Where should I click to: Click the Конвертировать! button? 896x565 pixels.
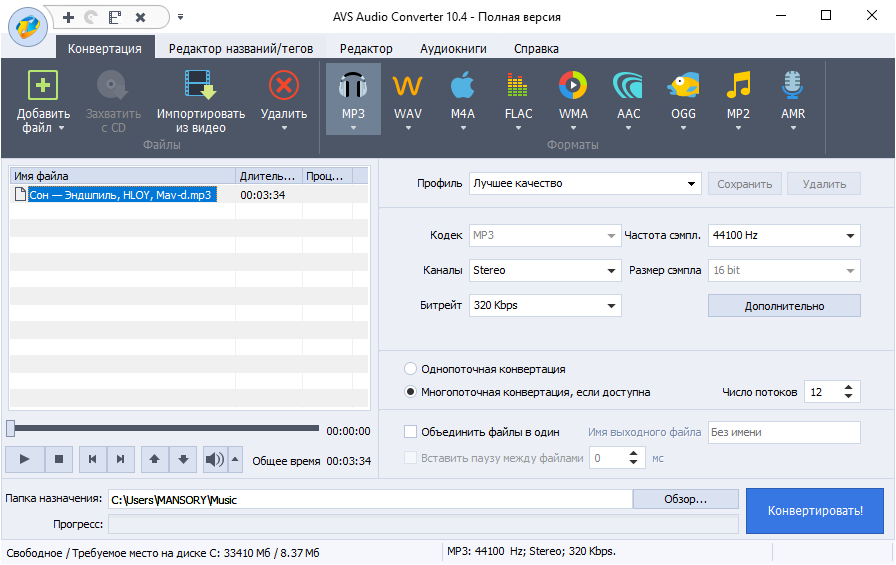point(815,511)
